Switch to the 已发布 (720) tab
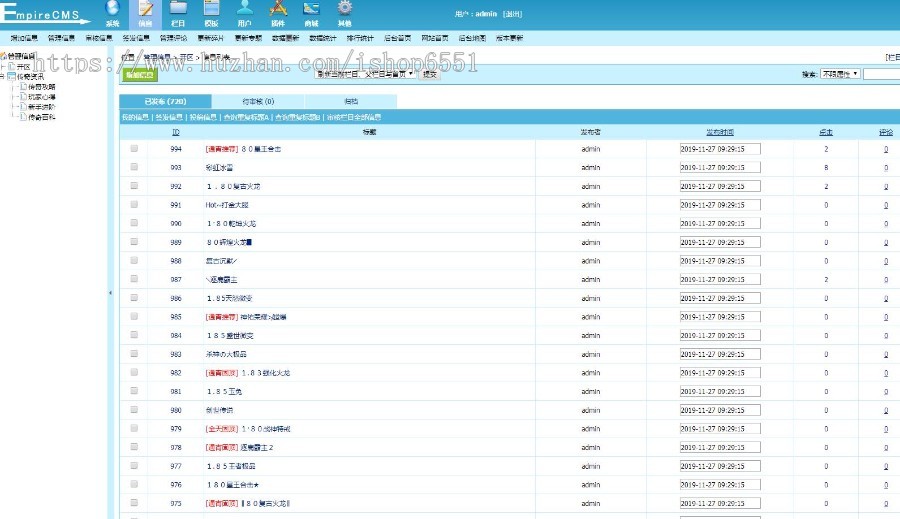Screen dimensions: 900x519 [x=165, y=101]
